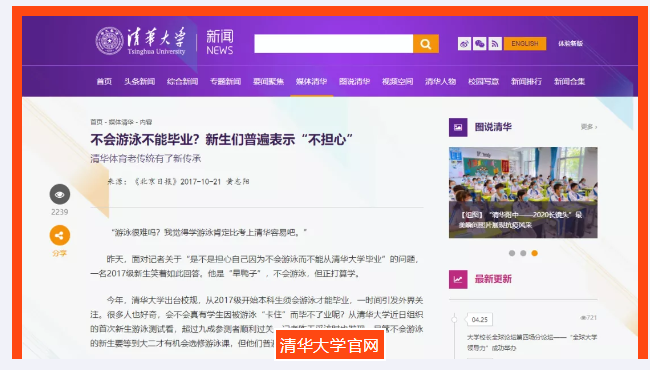Click the orange search magnifier button
Viewport: 650px width, 370px height.
tap(426, 44)
